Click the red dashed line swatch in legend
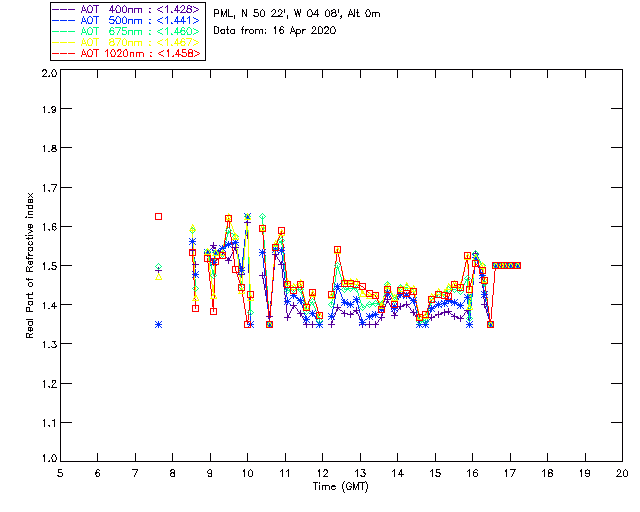Viewport: 640px width, 512px height. pos(64,53)
